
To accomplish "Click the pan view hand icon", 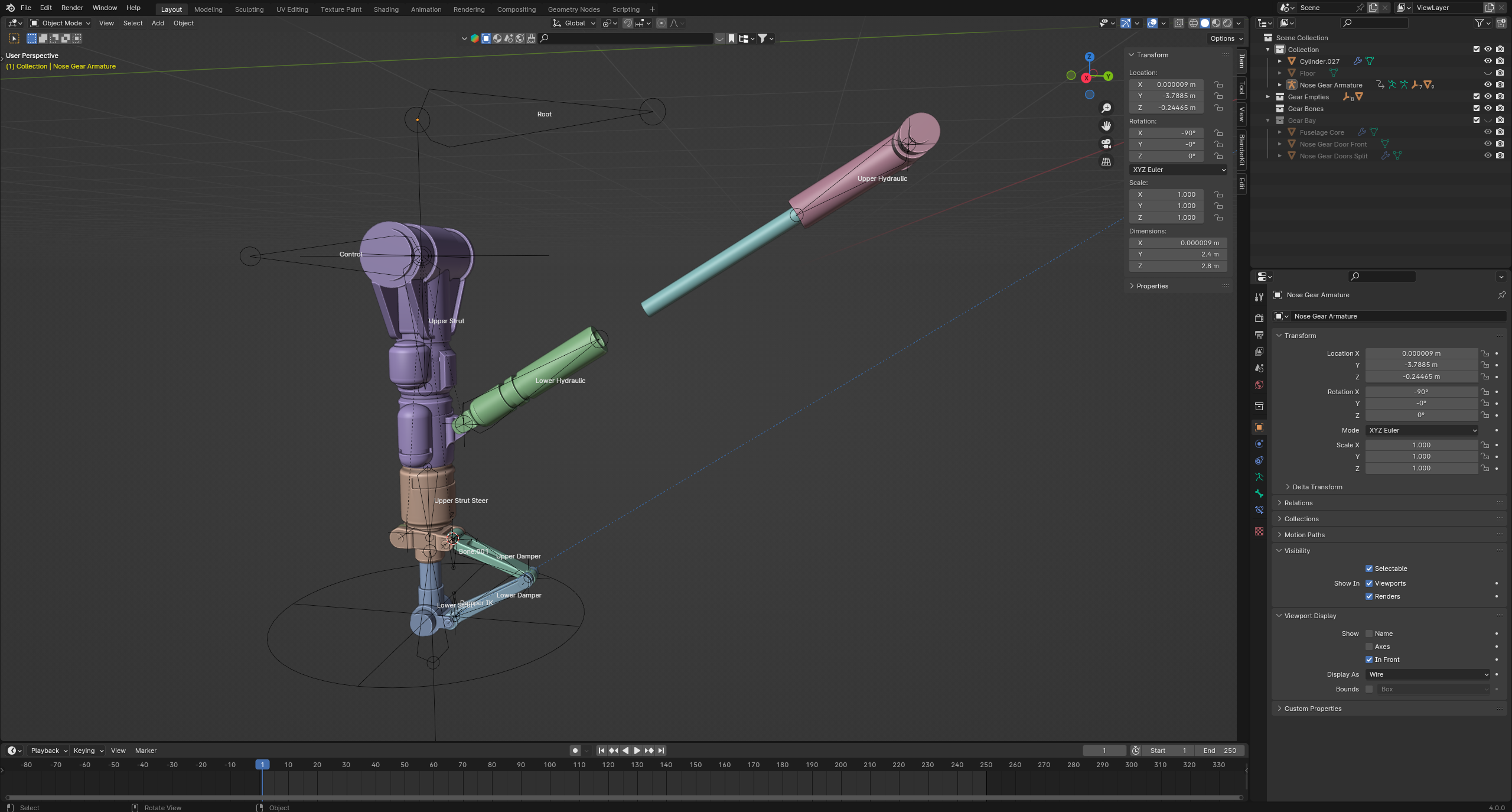I will click(1106, 126).
